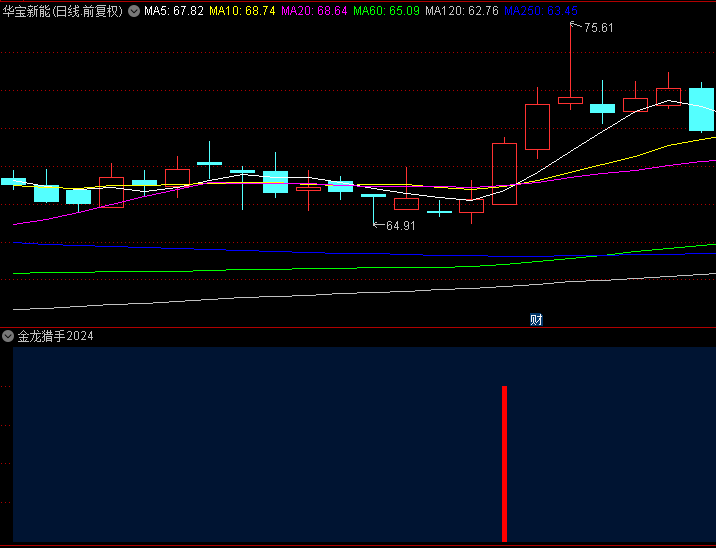
Task: Click the MA250 blue label
Action: click(x=540, y=11)
